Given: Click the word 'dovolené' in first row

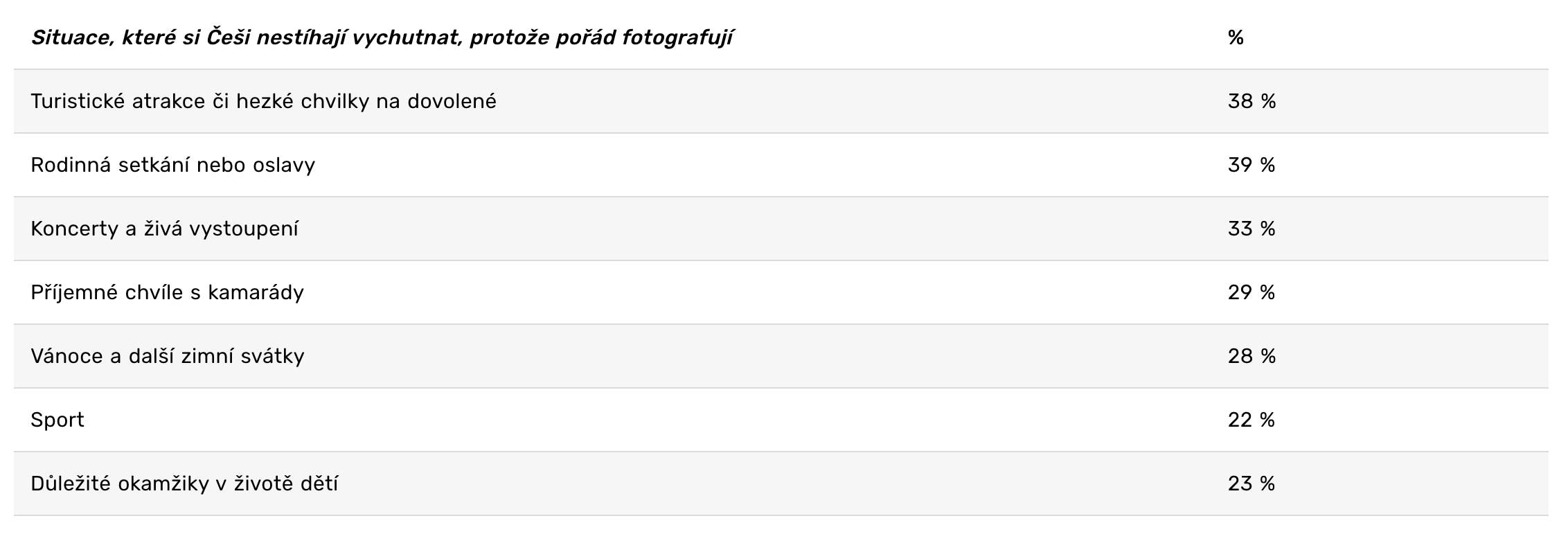Looking at the screenshot, I should click(452, 102).
